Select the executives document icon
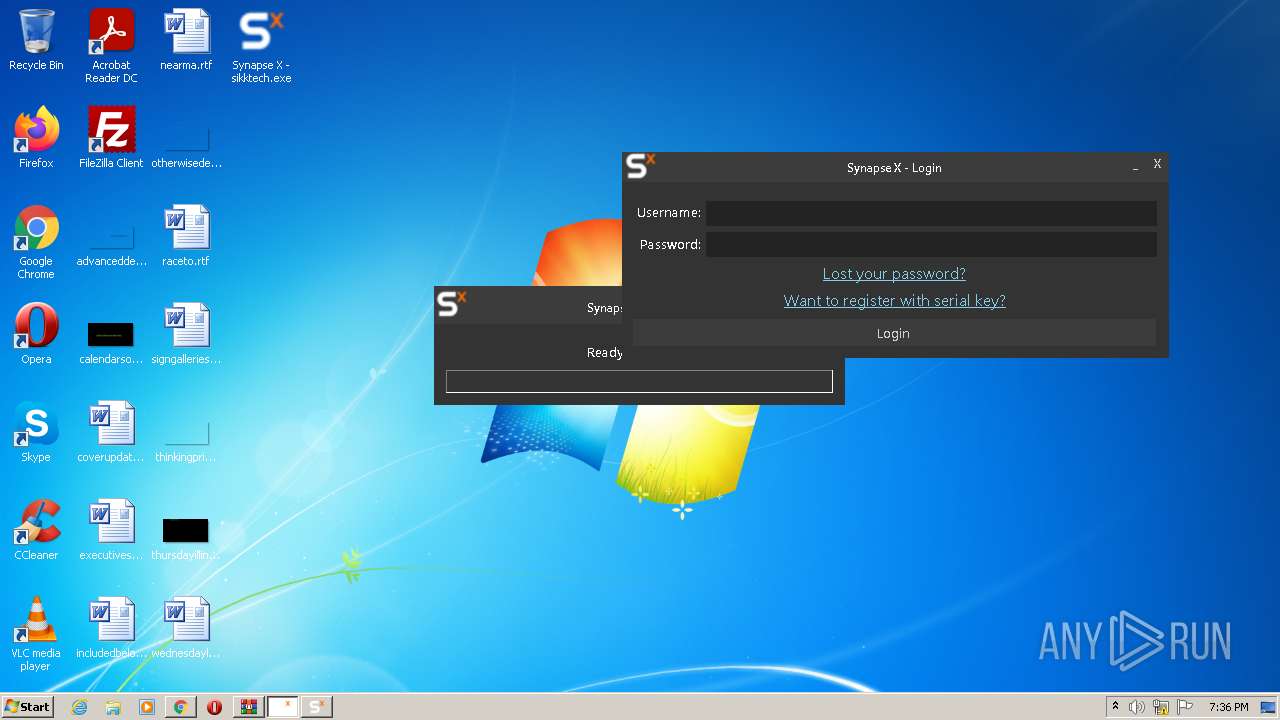The height and width of the screenshot is (720, 1280). pos(111,530)
